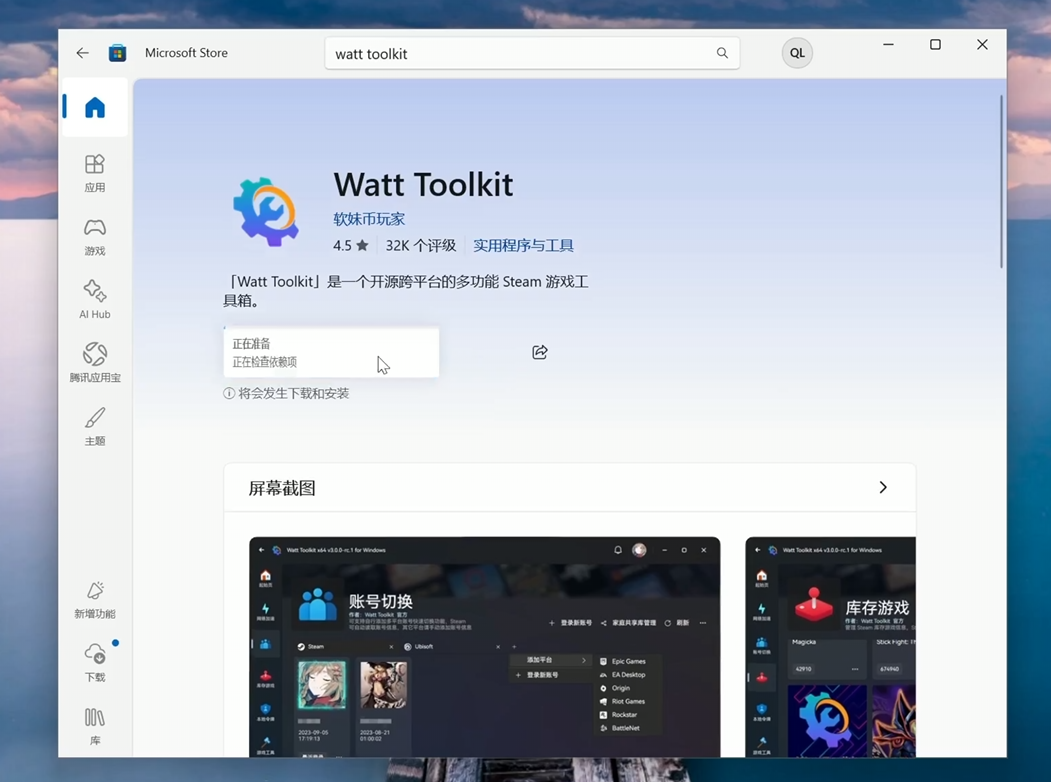
Task: Open the 应用 (Apps) section
Action: pyautogui.click(x=95, y=172)
